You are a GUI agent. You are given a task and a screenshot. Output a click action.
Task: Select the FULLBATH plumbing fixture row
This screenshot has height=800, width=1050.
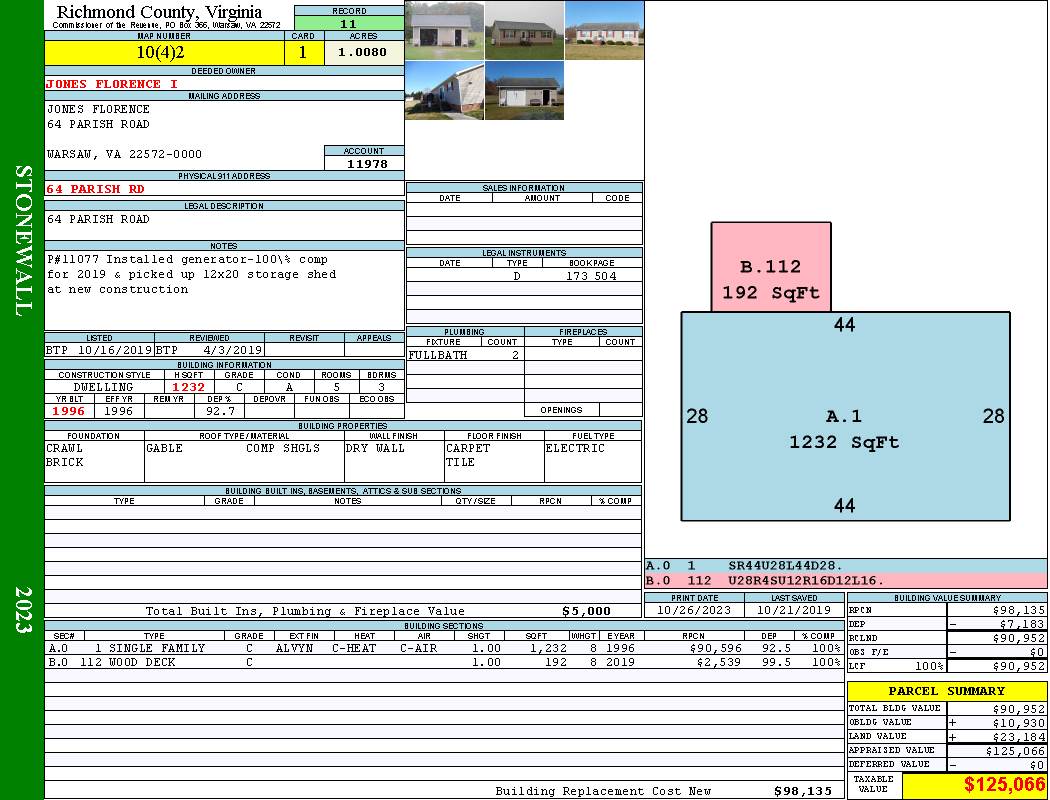coord(465,355)
